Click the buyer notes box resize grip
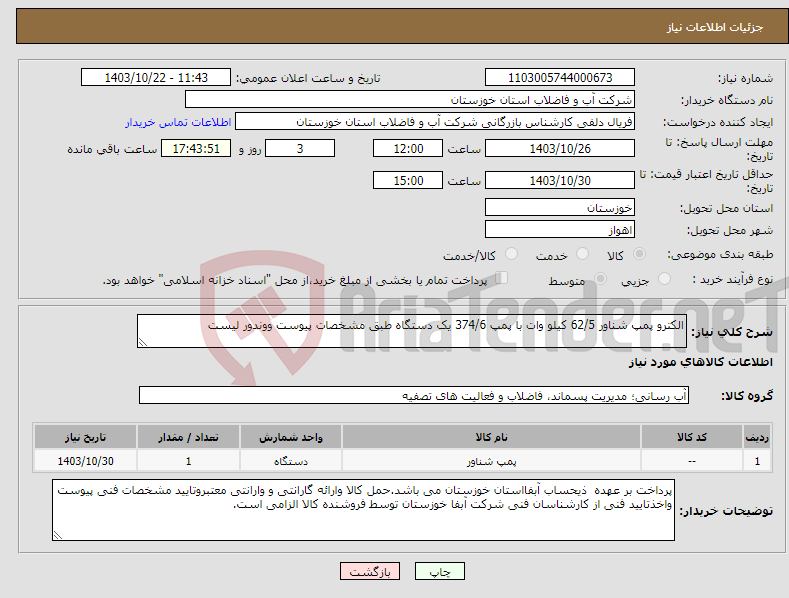 click(x=58, y=536)
